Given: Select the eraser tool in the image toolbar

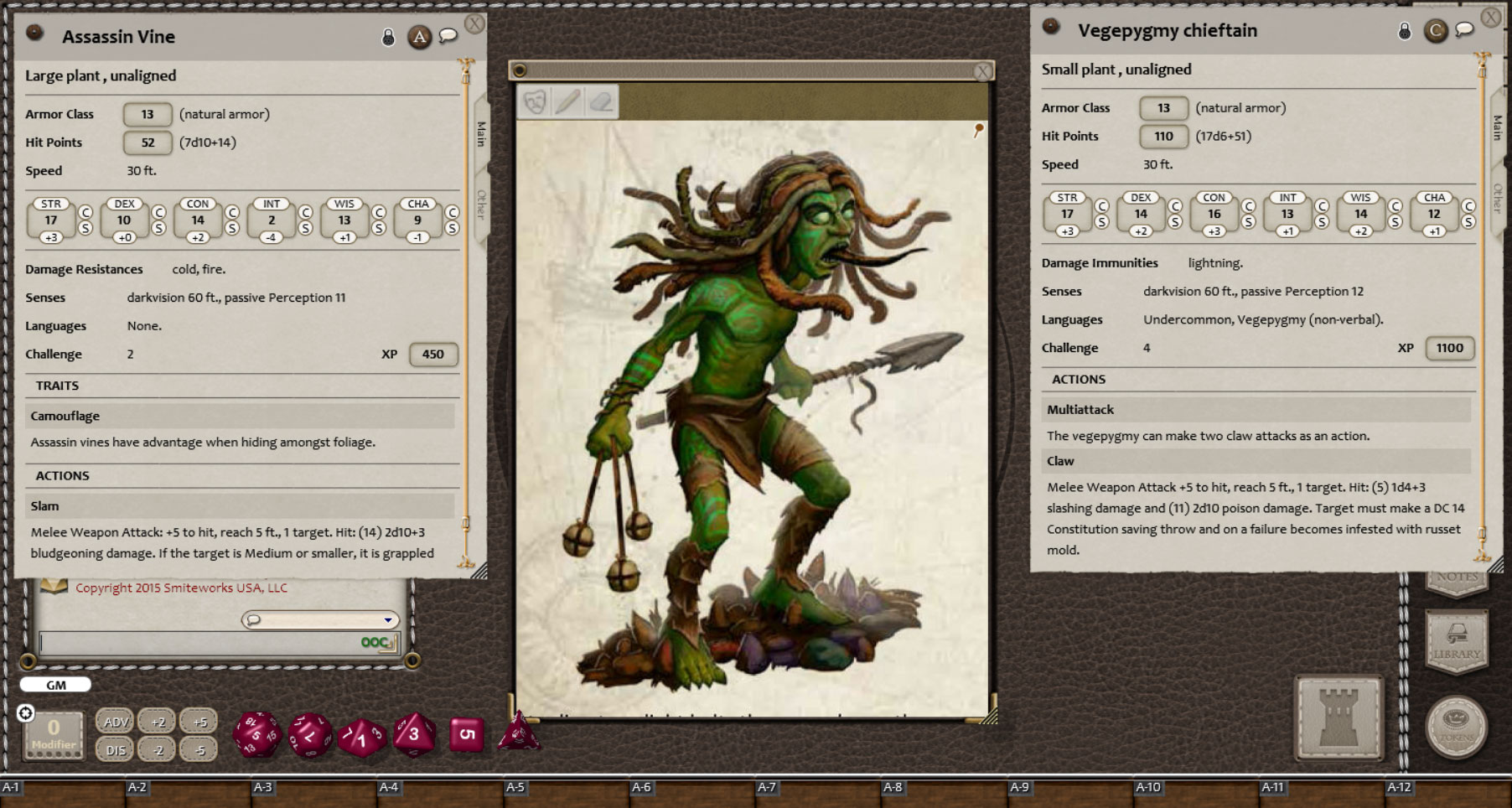Looking at the screenshot, I should pos(600,102).
